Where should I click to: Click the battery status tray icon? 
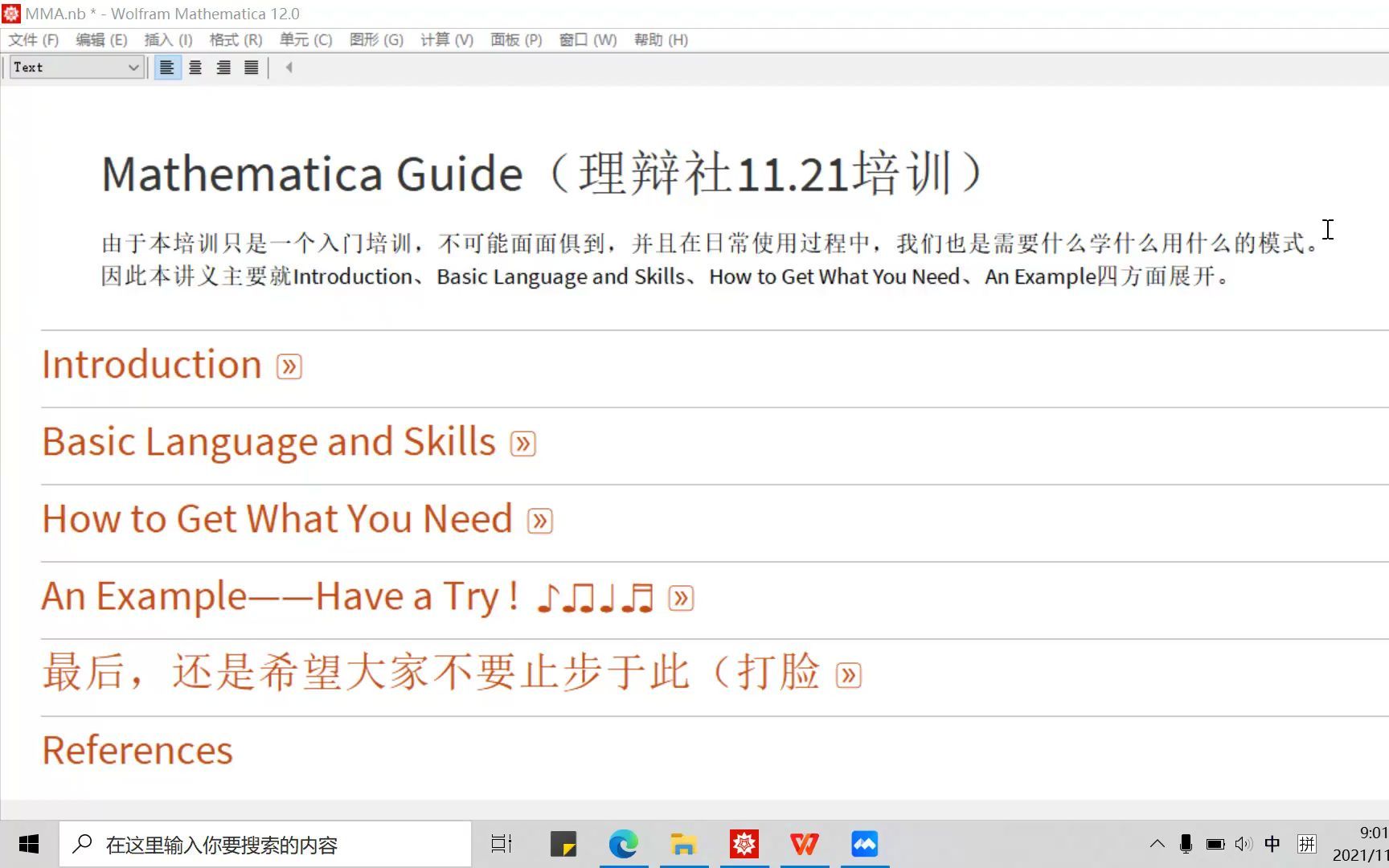click(x=1215, y=844)
